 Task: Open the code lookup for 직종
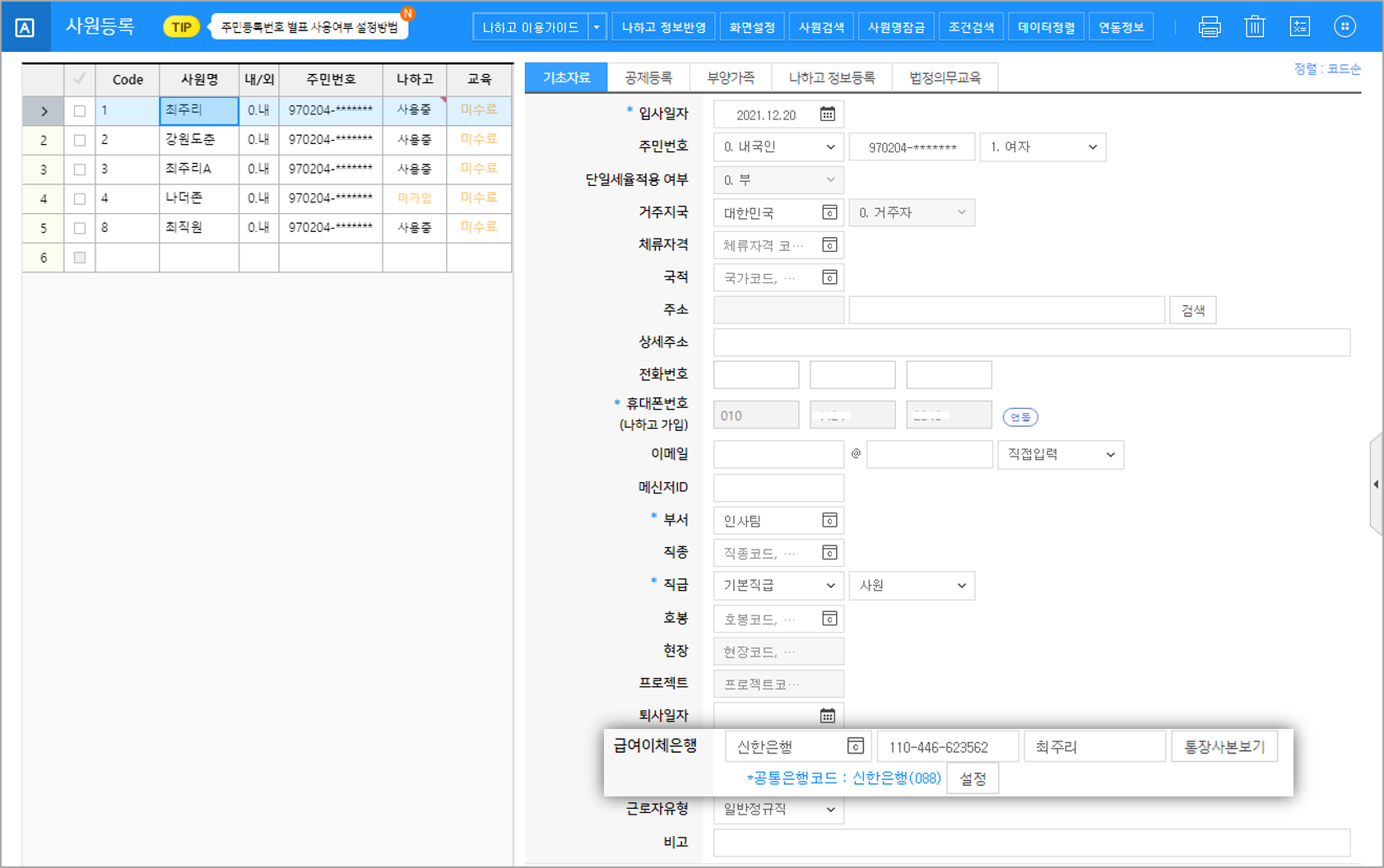829,553
